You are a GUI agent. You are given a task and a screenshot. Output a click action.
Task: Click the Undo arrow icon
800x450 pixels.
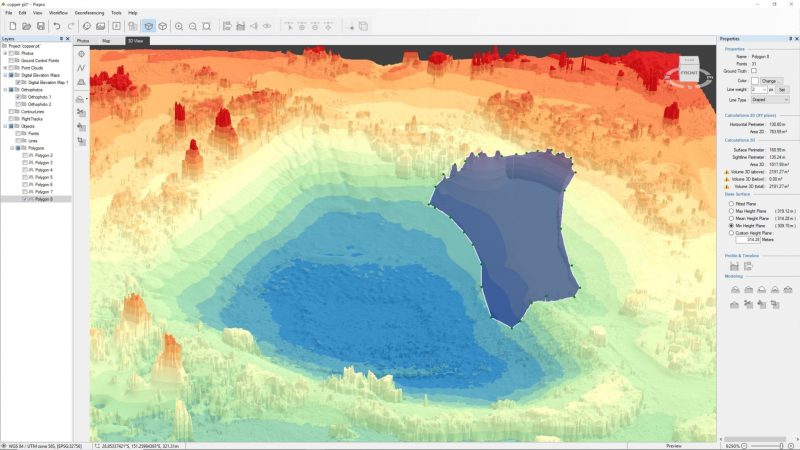click(x=57, y=25)
